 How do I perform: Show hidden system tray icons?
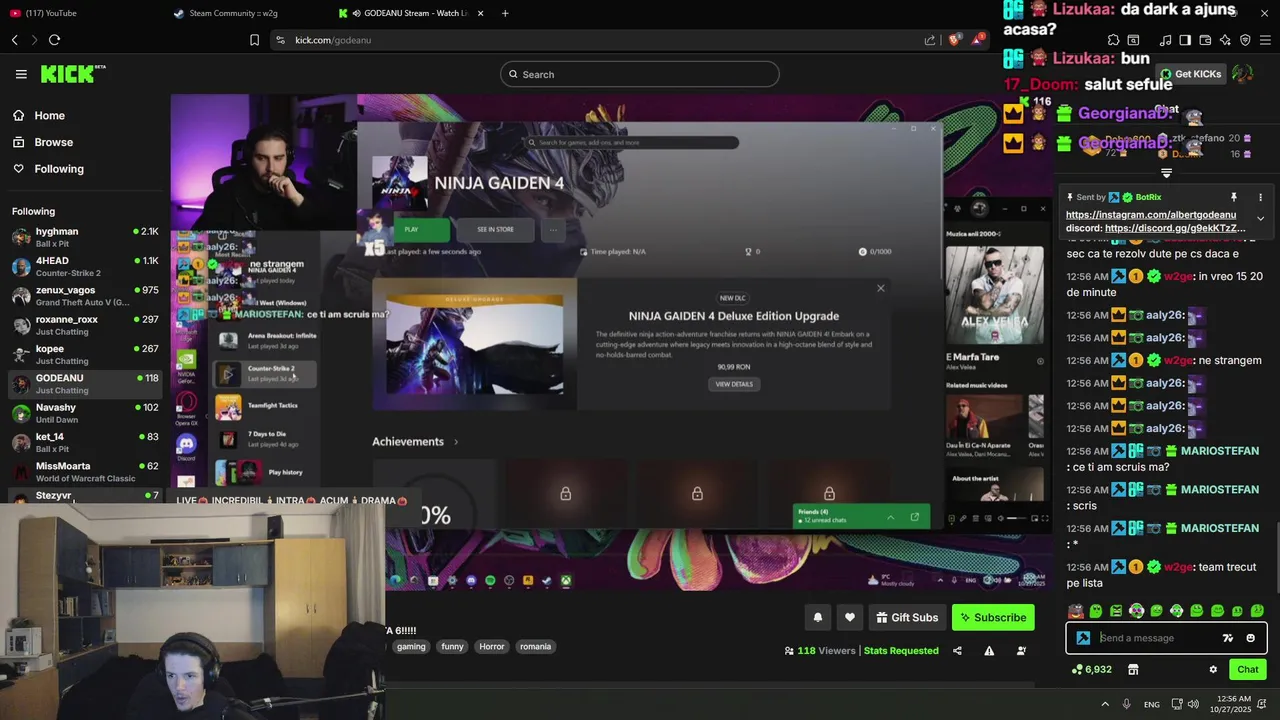click(x=1106, y=704)
